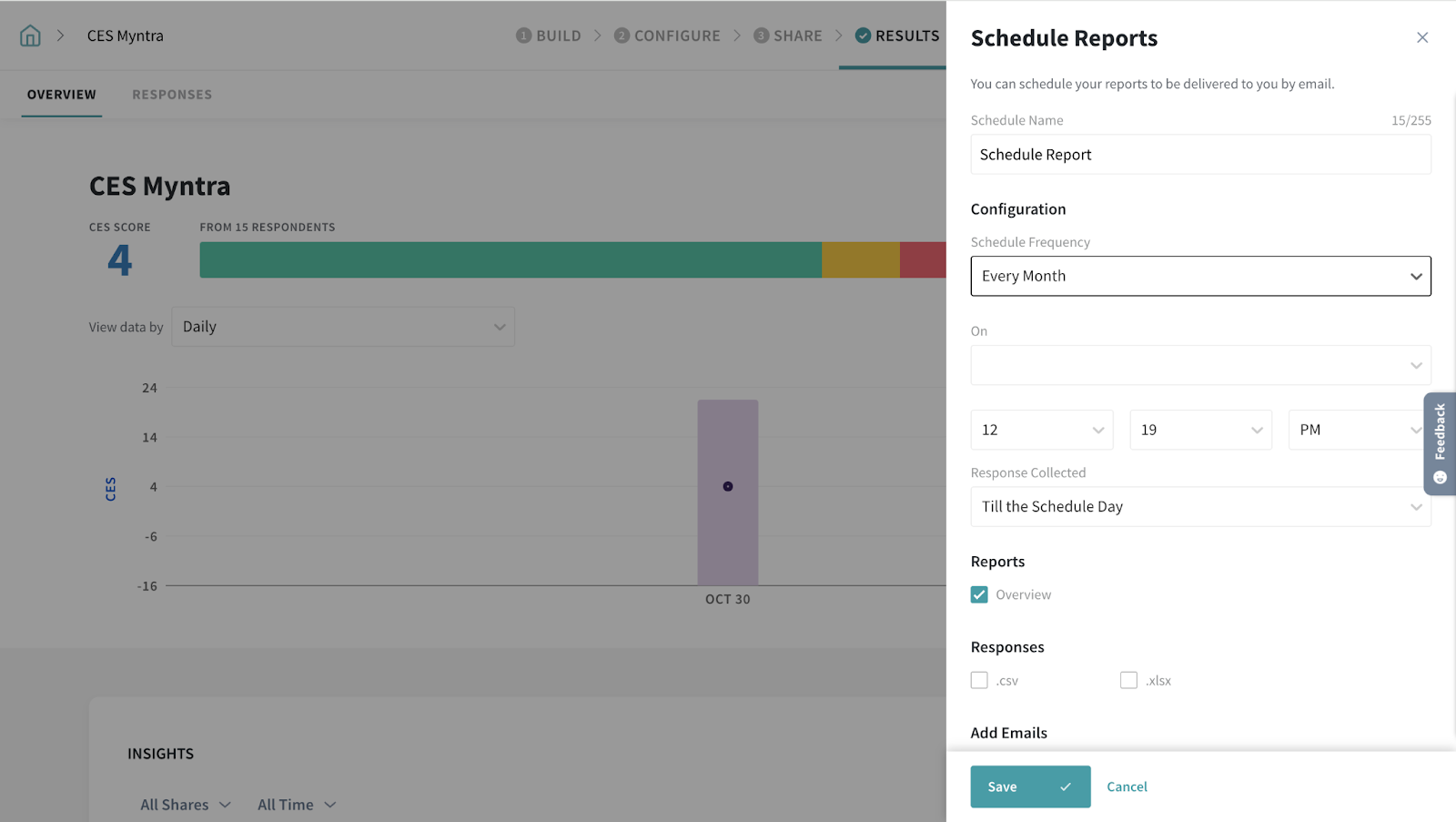Viewport: 1456px width, 822px height.
Task: Click the Cancel link
Action: [1127, 786]
